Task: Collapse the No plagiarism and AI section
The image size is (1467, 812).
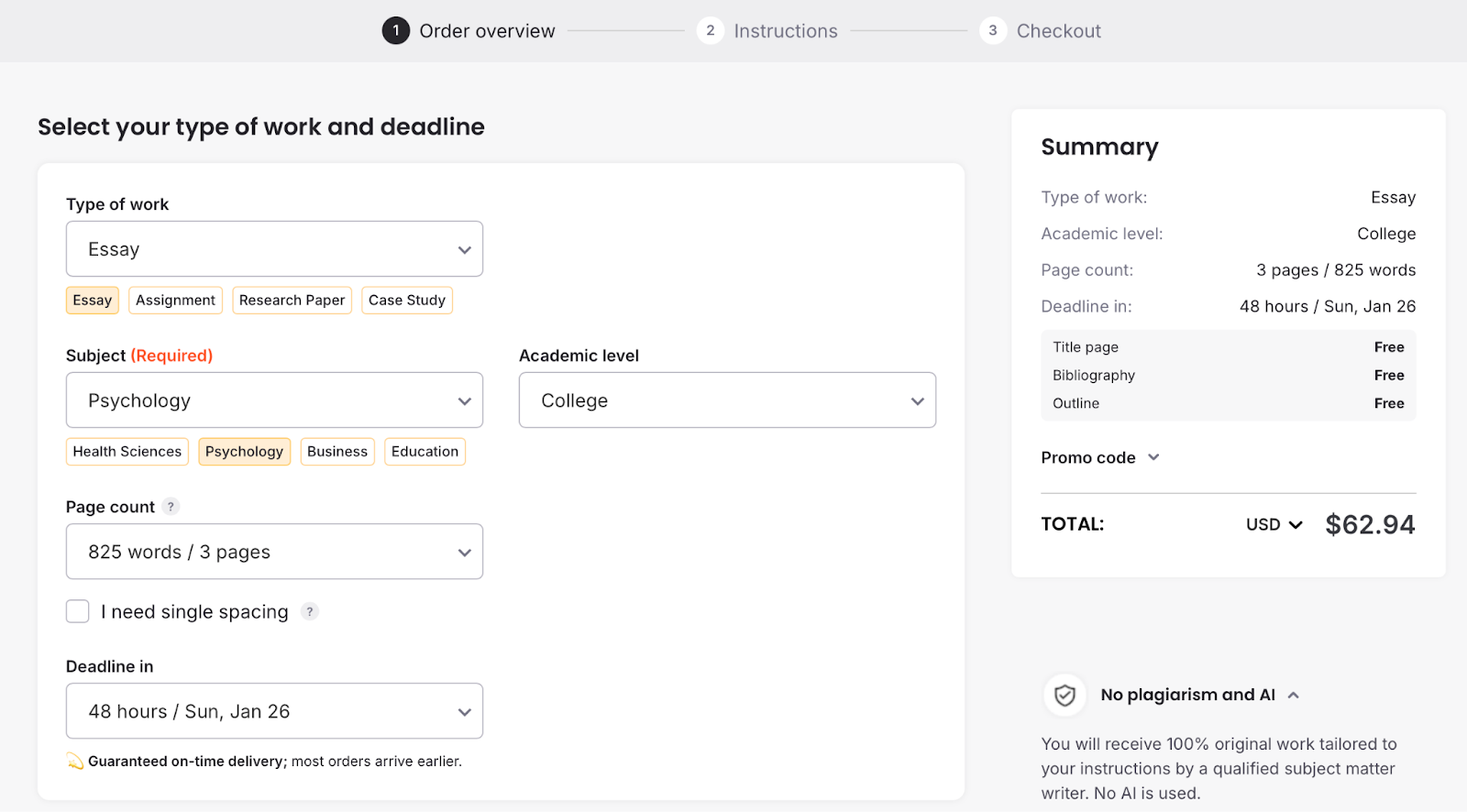Action: coord(1293,696)
